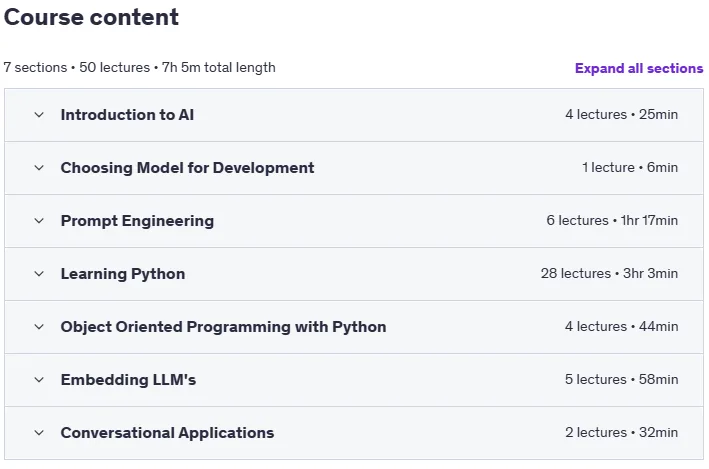Click the '5 lectures • 58min' text
The height and width of the screenshot is (469, 709).
click(621, 379)
